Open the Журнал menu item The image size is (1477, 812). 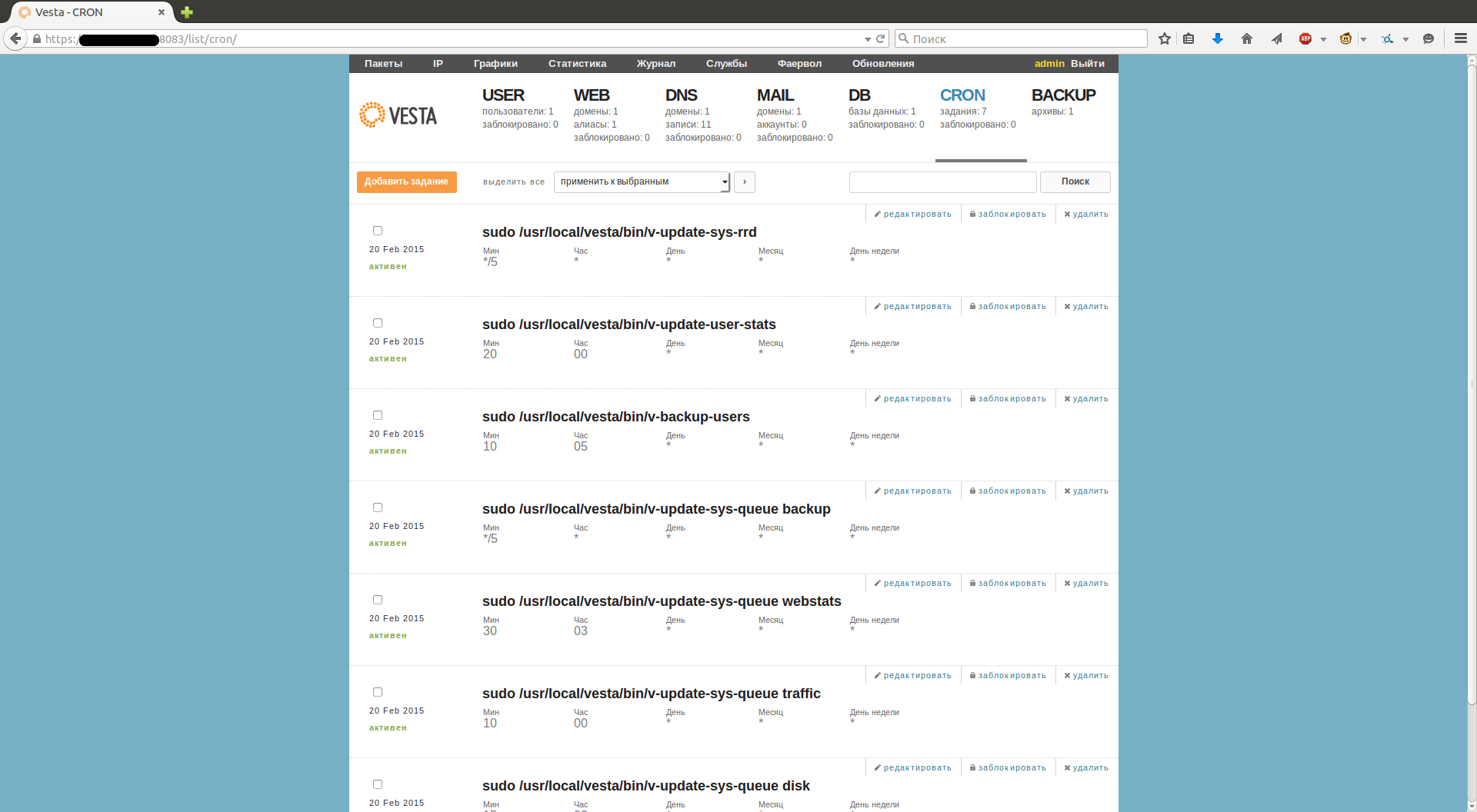(x=656, y=64)
